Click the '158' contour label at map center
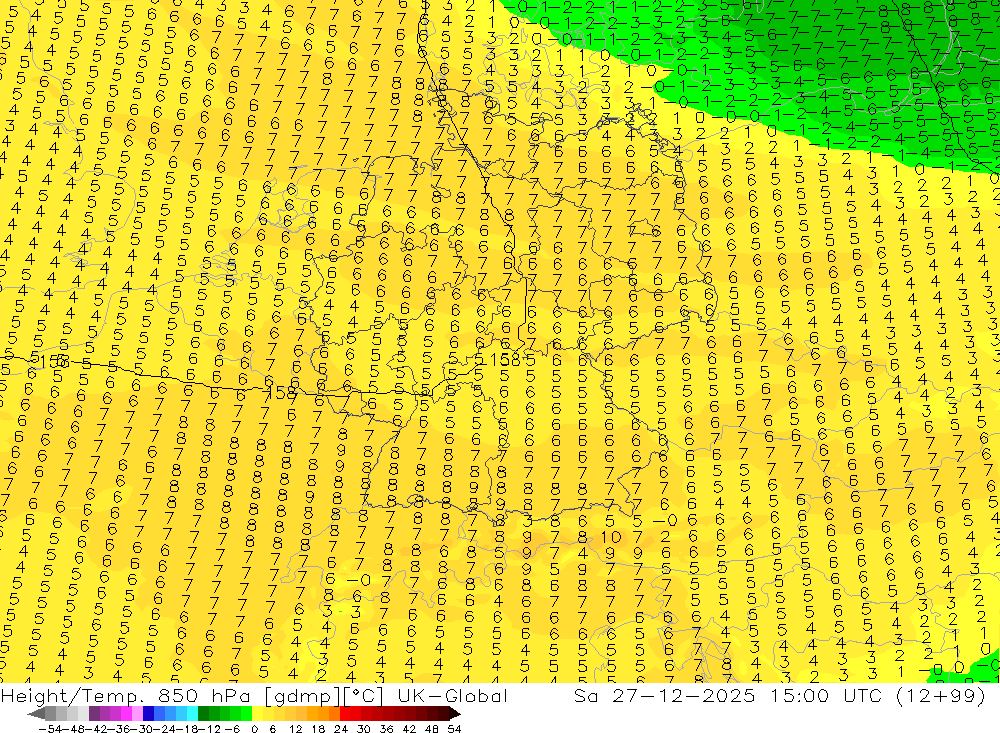This screenshot has height=733, width=1000. 503,359
